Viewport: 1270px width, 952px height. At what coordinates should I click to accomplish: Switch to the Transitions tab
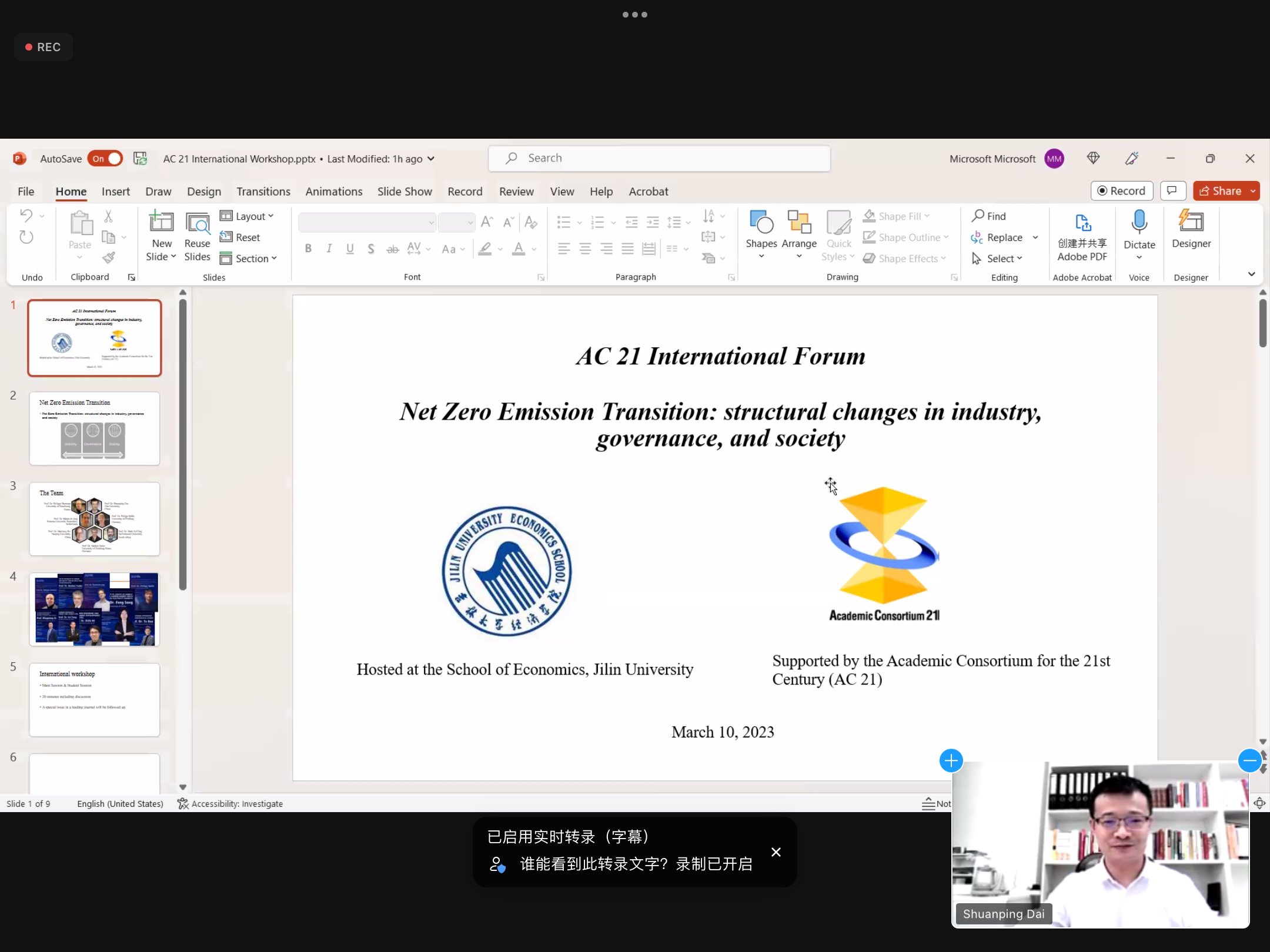(x=263, y=192)
